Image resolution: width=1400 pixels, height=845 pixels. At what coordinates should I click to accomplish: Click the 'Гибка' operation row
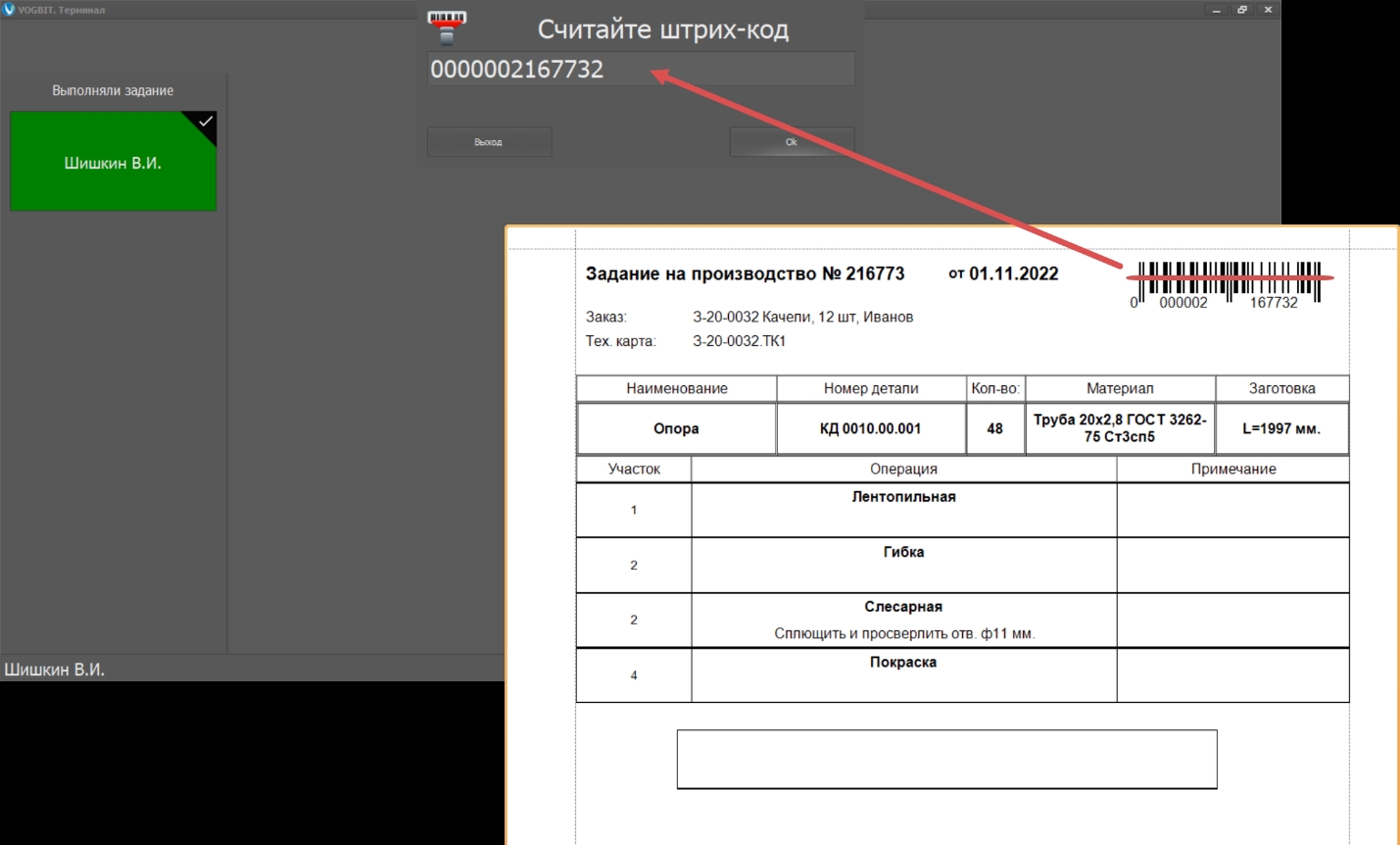[x=962, y=566]
